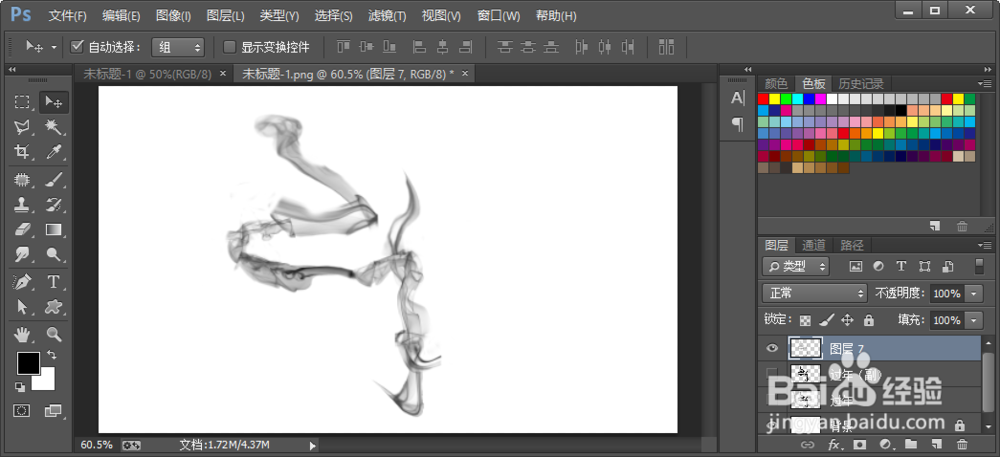Uncheck the 自动选择 checkbox
This screenshot has width=1000, height=457.
tap(77, 46)
